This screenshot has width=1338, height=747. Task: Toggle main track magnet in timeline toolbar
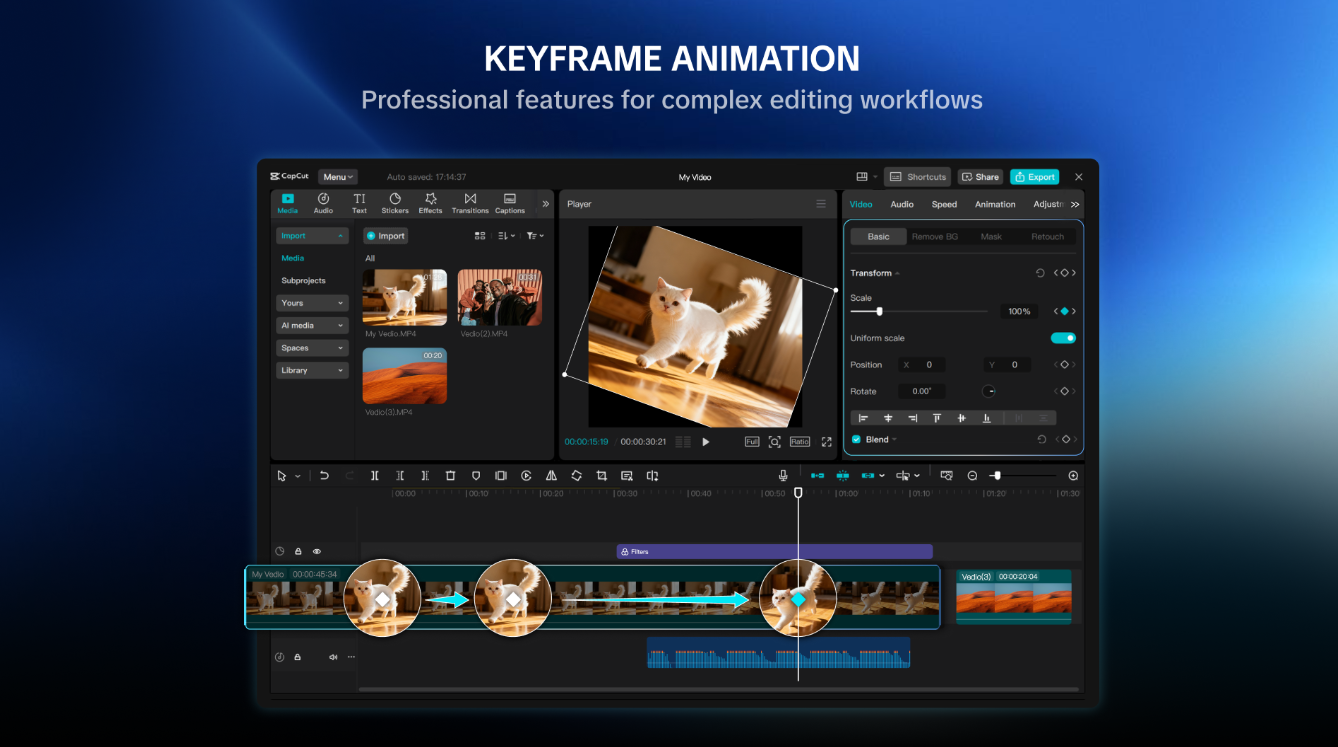click(817, 476)
